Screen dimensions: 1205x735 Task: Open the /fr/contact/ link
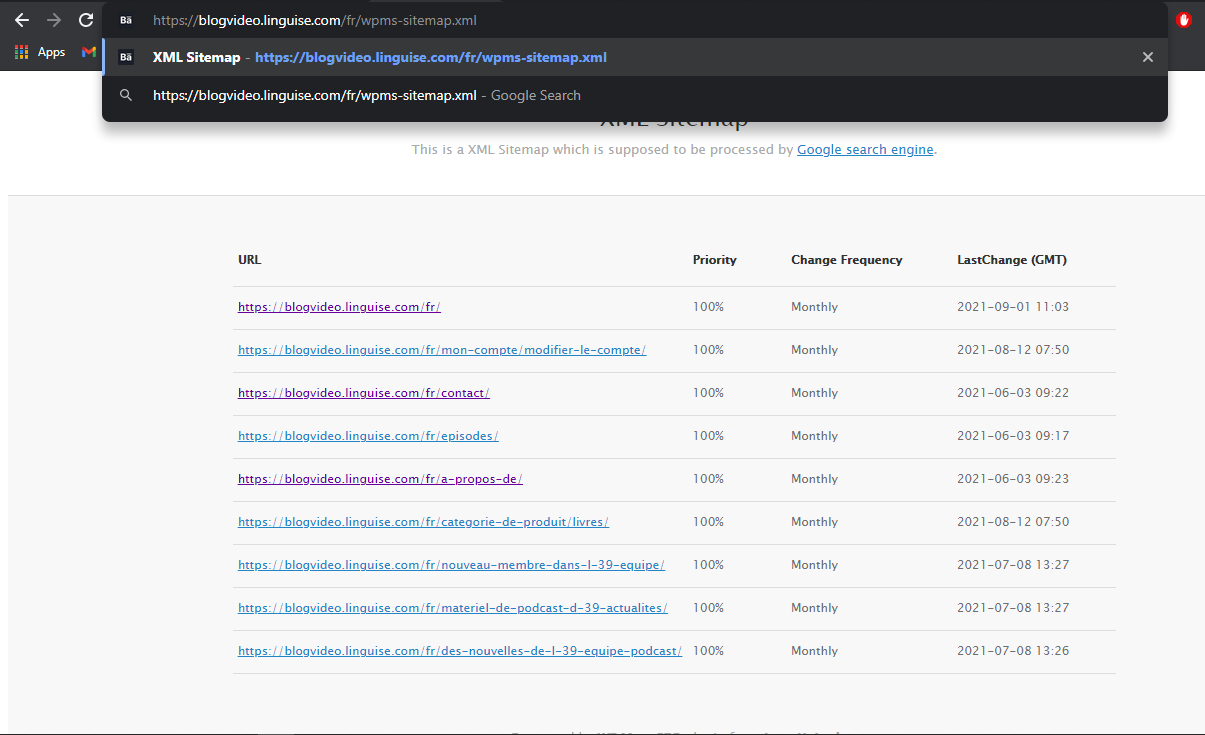click(364, 393)
